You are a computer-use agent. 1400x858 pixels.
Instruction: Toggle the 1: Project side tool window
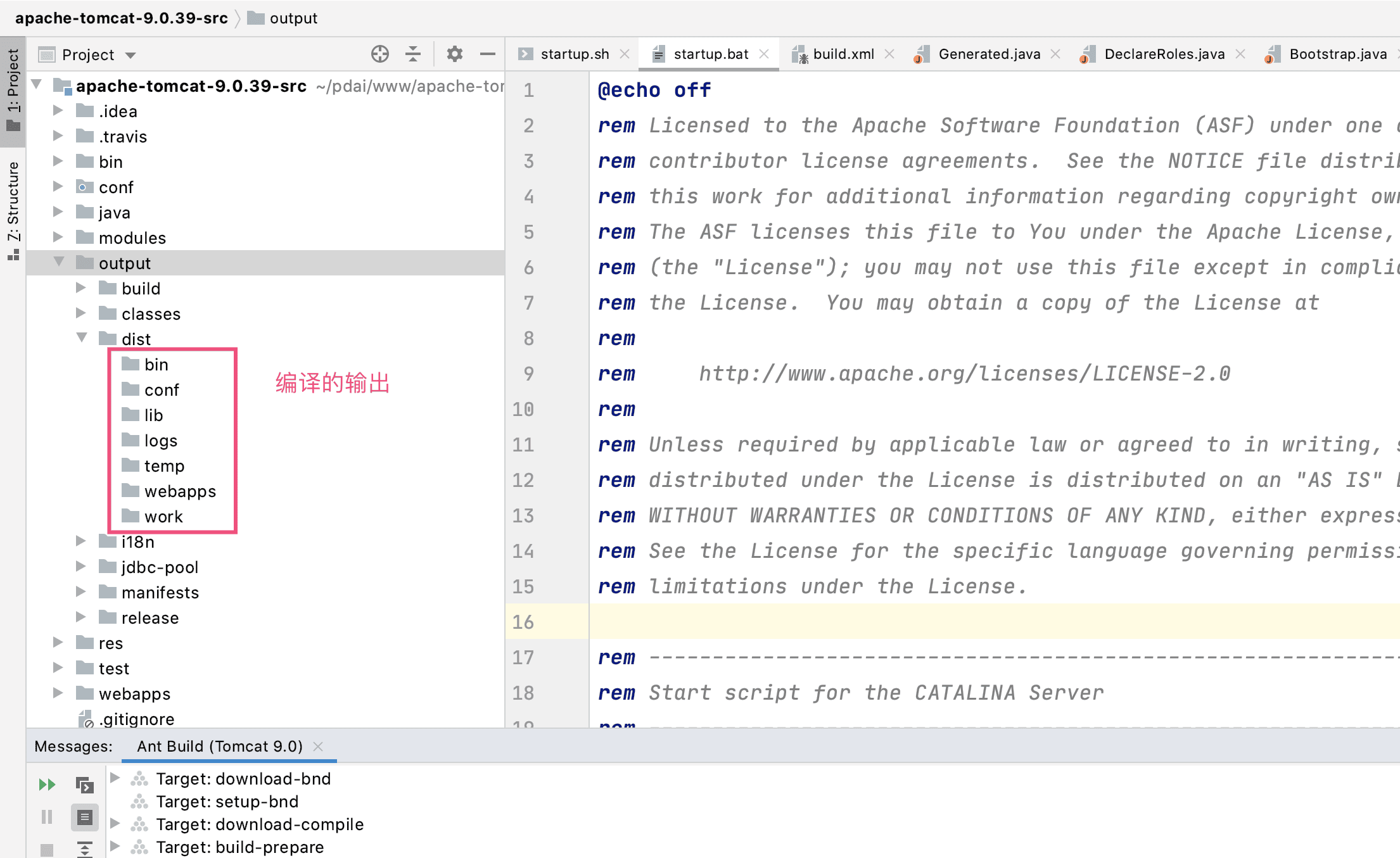click(13, 89)
